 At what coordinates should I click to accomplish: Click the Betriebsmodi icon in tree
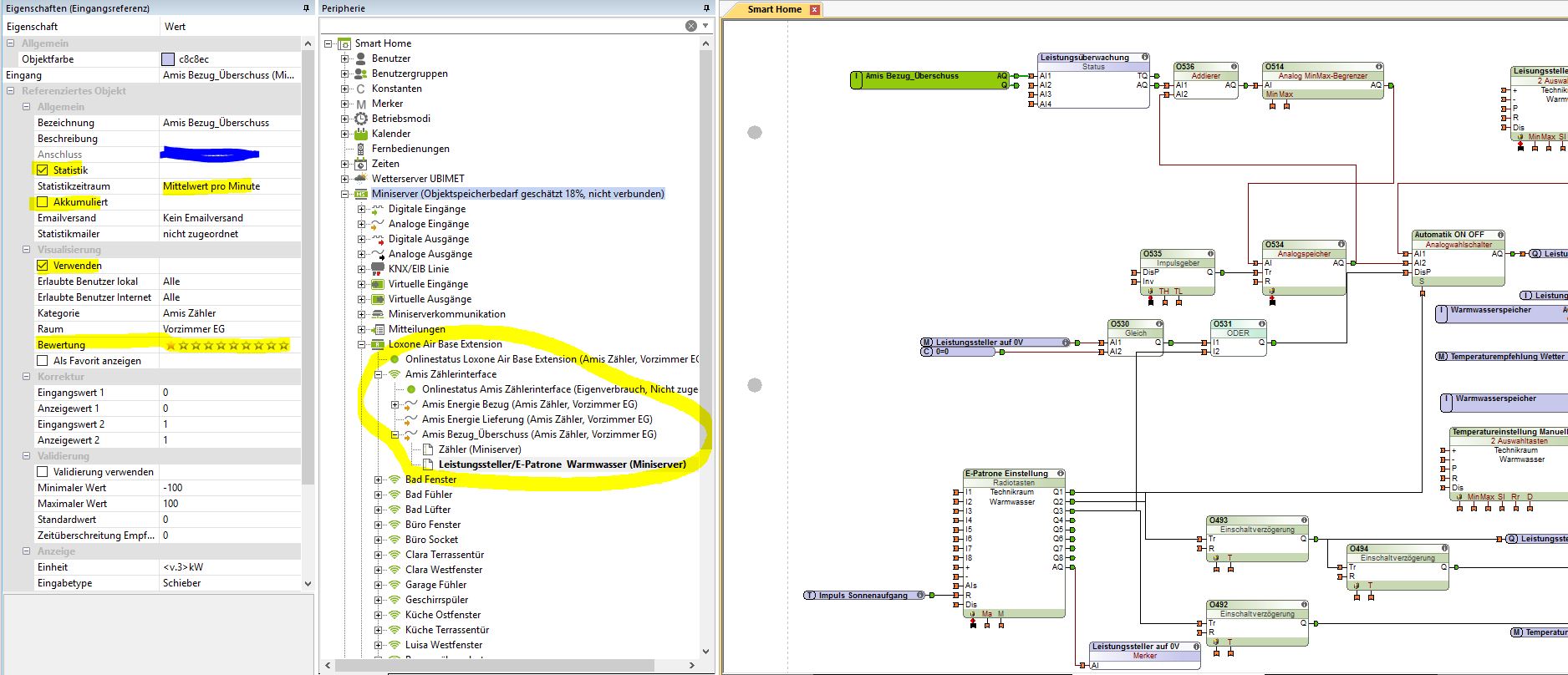(361, 119)
